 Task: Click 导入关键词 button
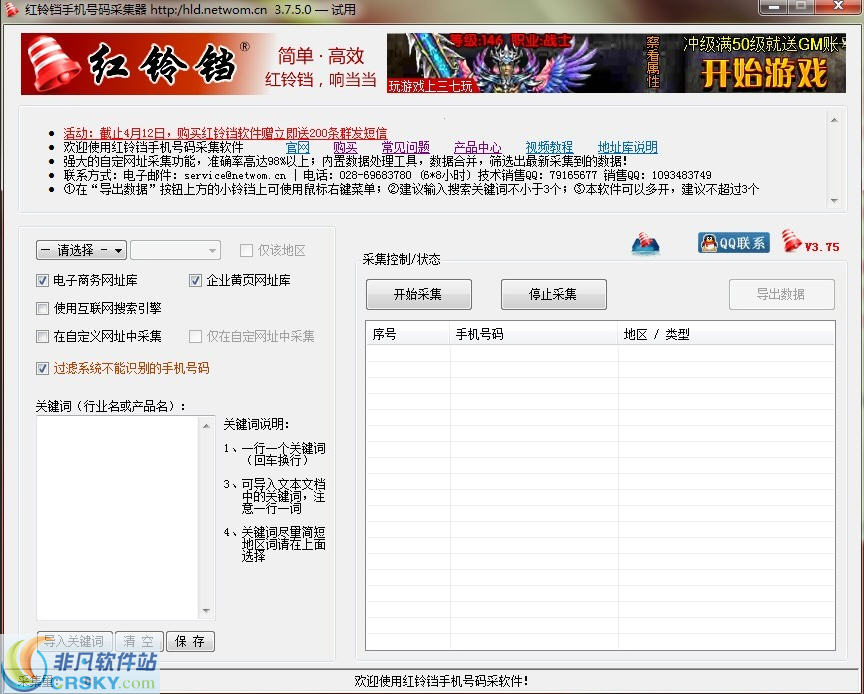[74, 641]
